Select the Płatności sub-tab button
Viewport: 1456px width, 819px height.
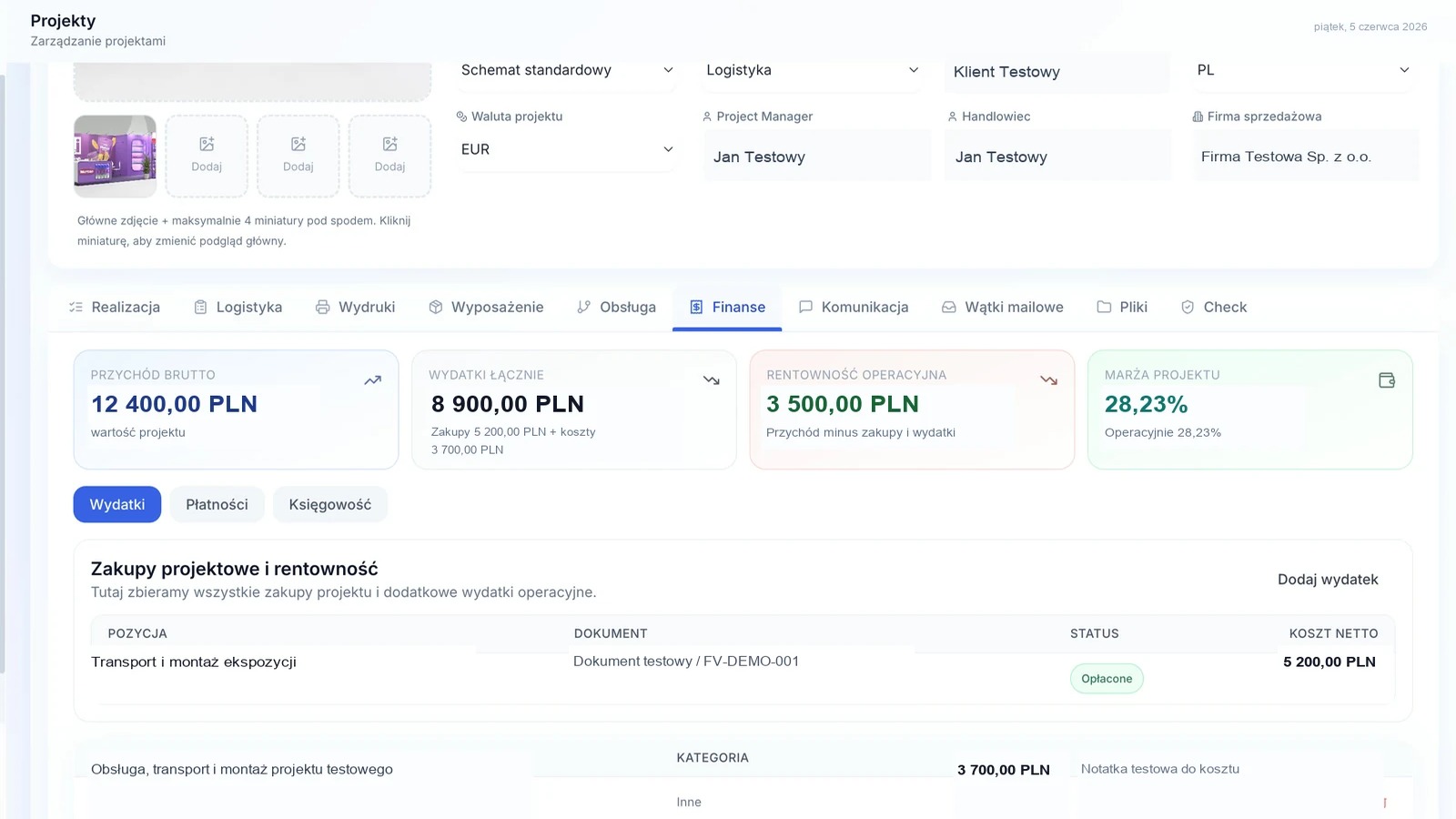pos(217,504)
